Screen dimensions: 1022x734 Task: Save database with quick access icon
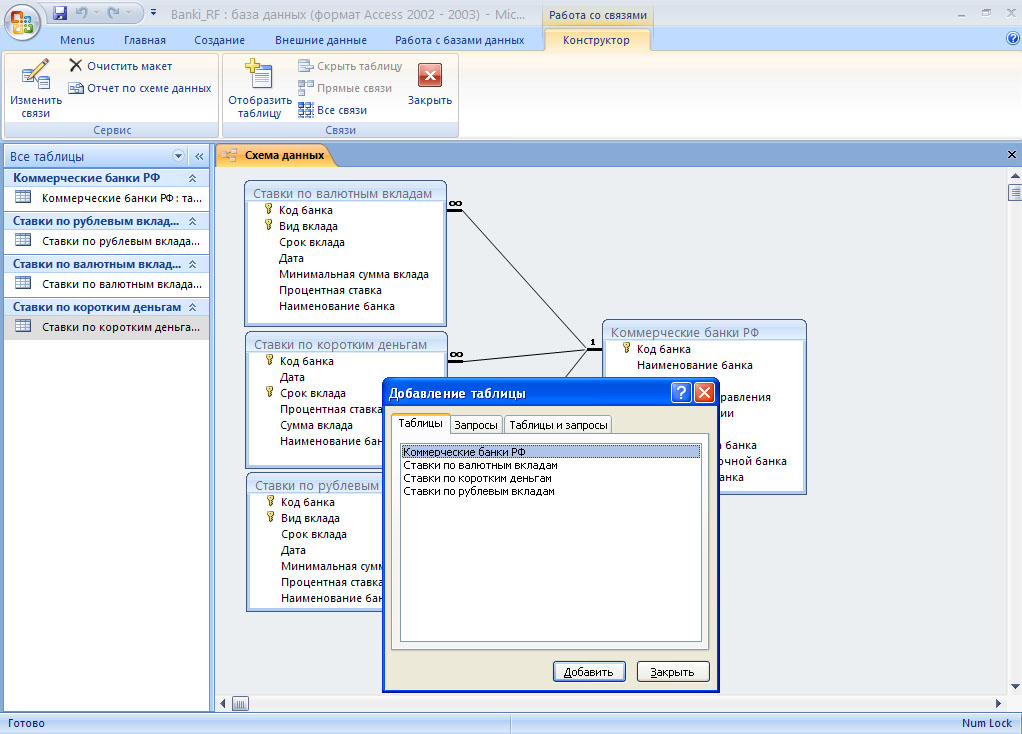60,12
